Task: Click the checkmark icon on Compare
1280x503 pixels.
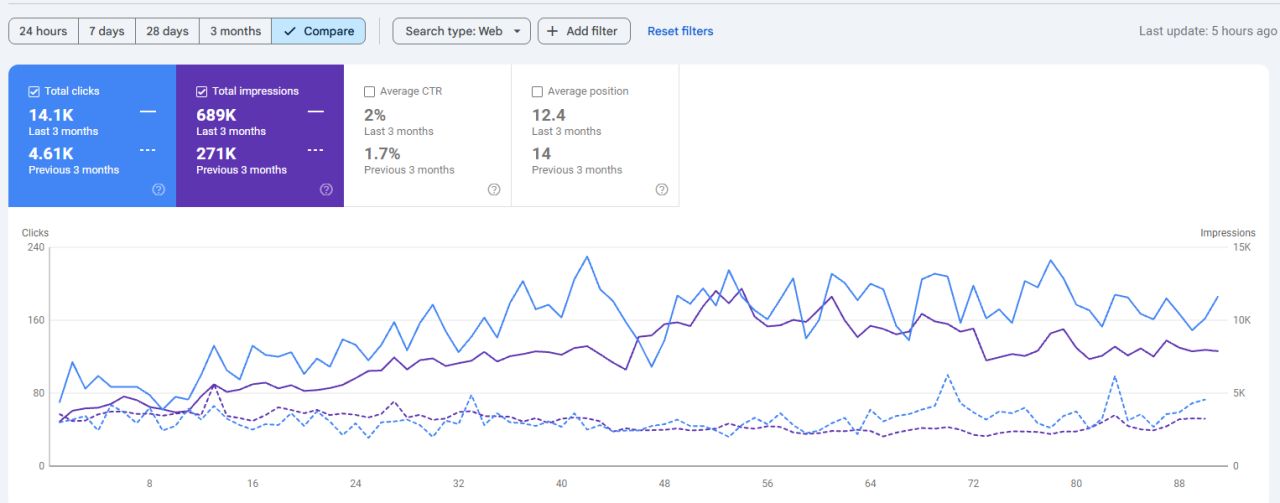Action: pyautogui.click(x=290, y=31)
